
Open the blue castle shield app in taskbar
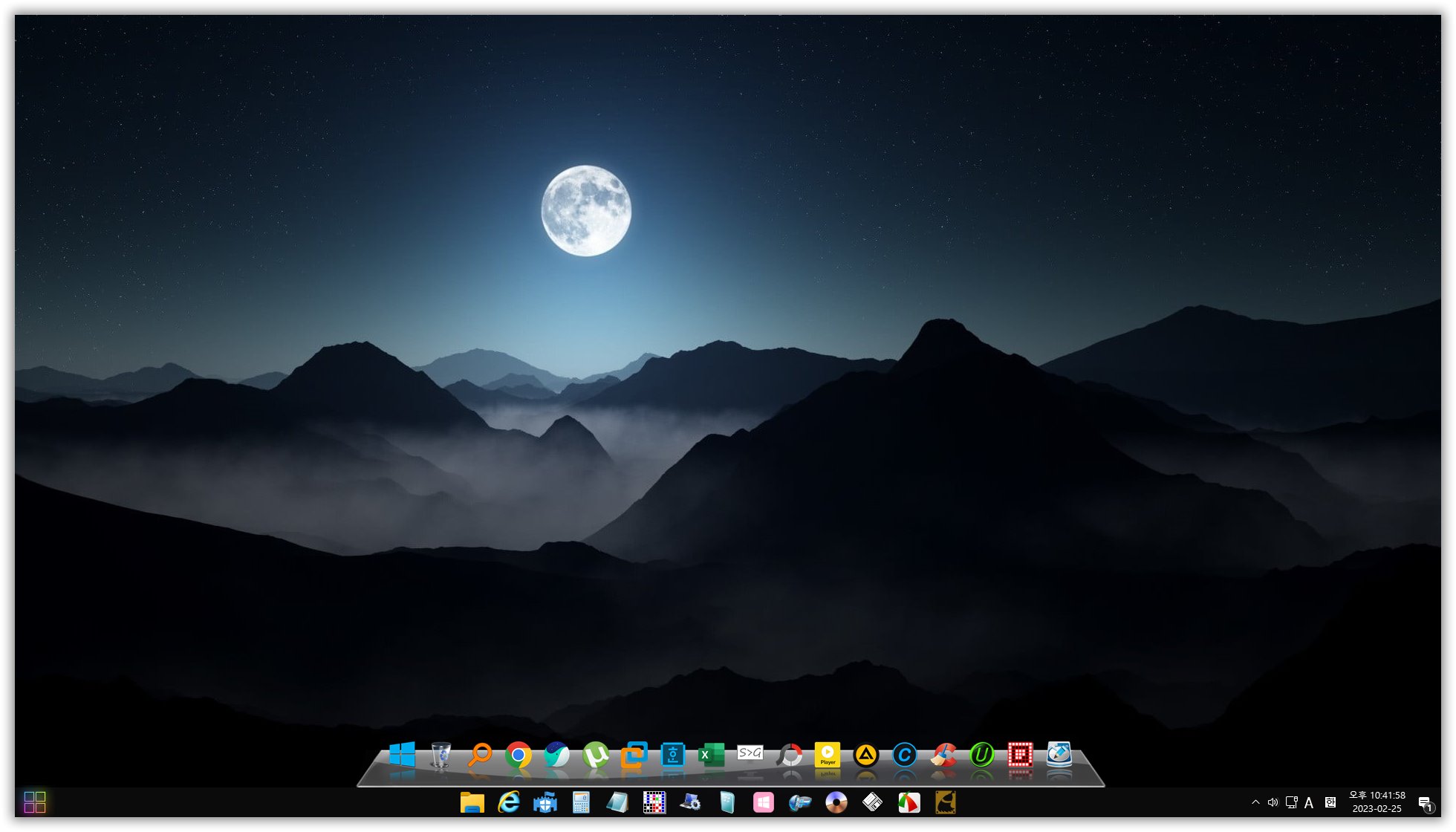(545, 802)
